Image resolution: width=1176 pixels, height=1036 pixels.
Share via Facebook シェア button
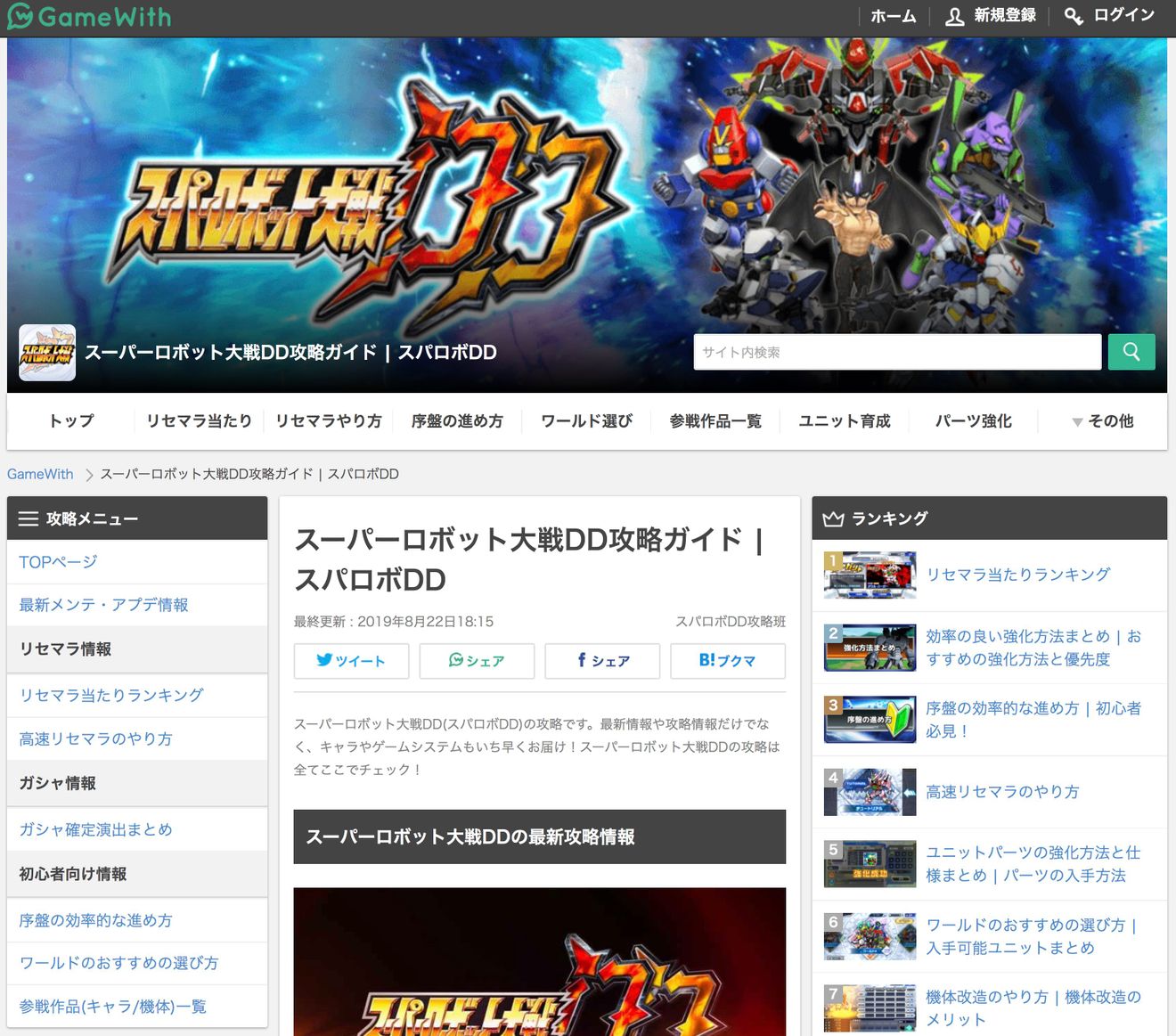602,661
